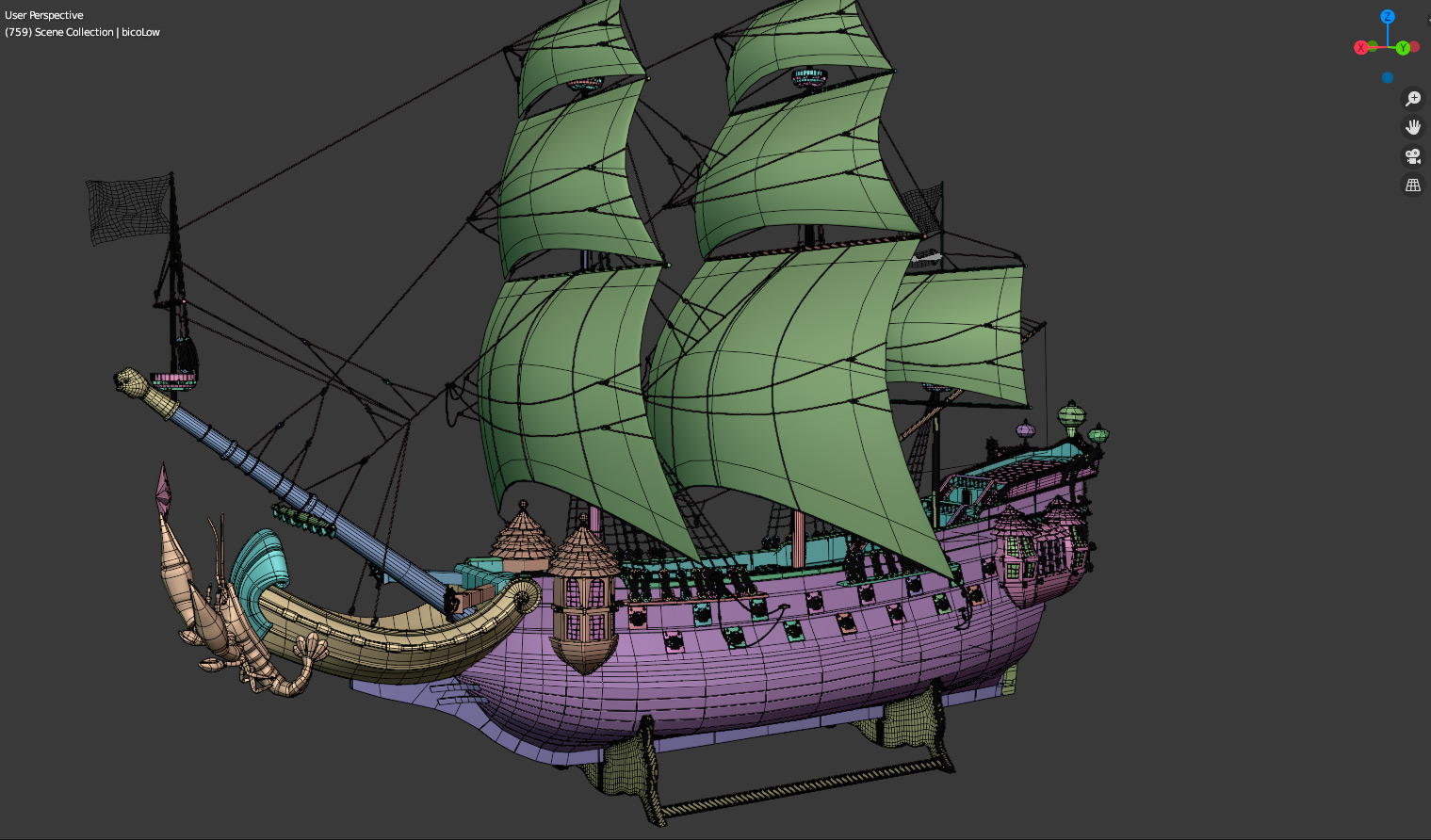Switch perspective/orthographic with the grid icon
The width and height of the screenshot is (1431, 840).
point(1413,186)
